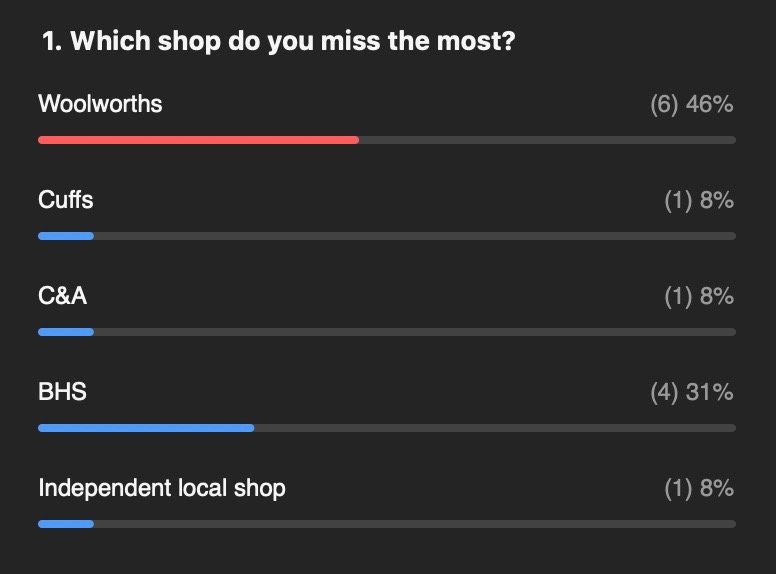Click the blue BHS progress bar fill
The height and width of the screenshot is (574, 776).
pyautogui.click(x=146, y=428)
